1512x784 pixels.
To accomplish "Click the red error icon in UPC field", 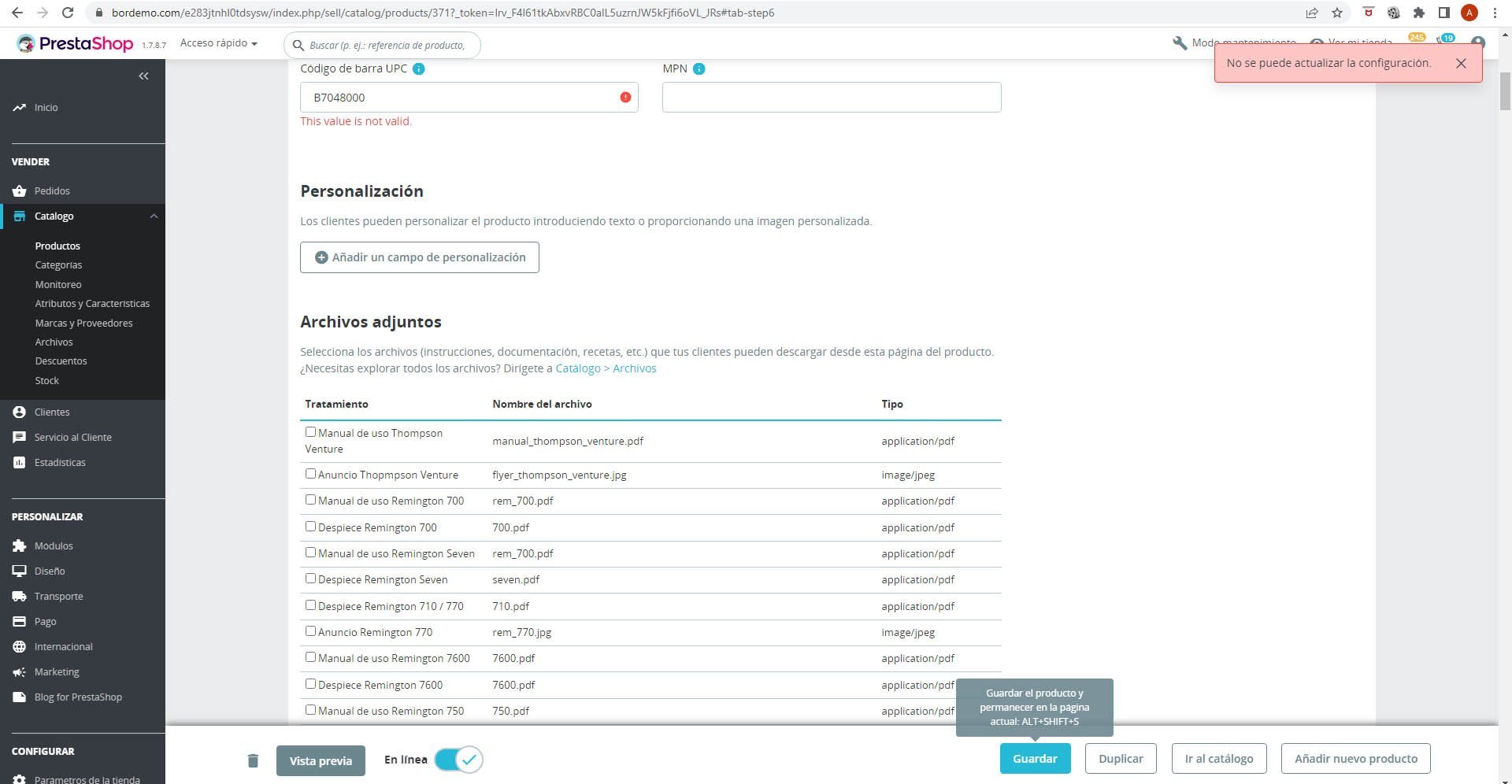I will pyautogui.click(x=625, y=97).
